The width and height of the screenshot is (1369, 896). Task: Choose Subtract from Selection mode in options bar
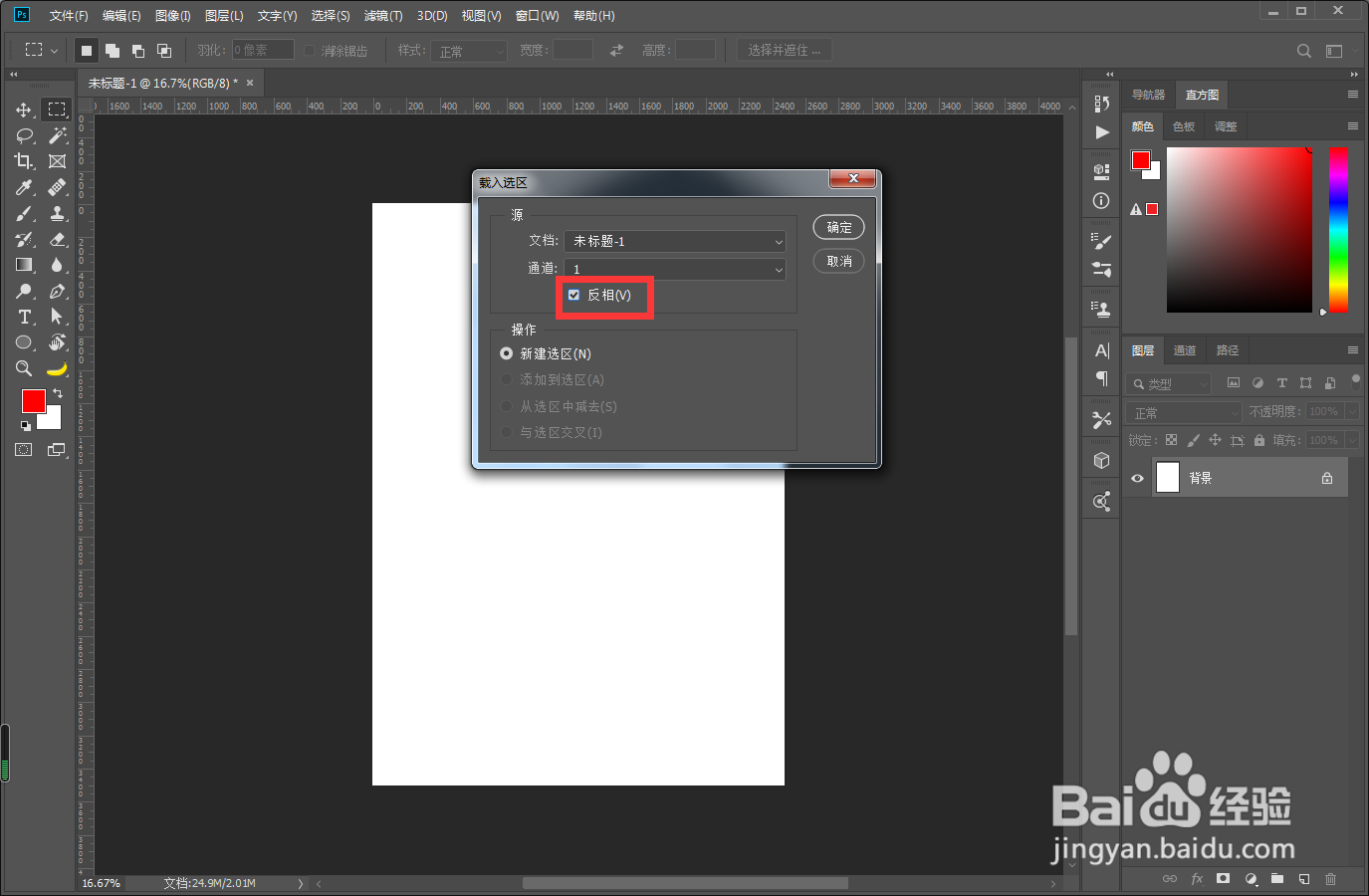tap(138, 50)
